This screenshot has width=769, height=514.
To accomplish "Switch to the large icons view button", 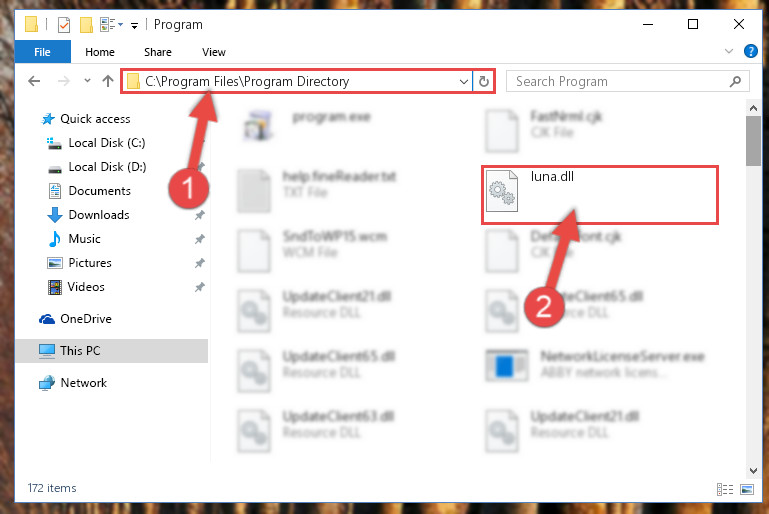I will (x=747, y=489).
